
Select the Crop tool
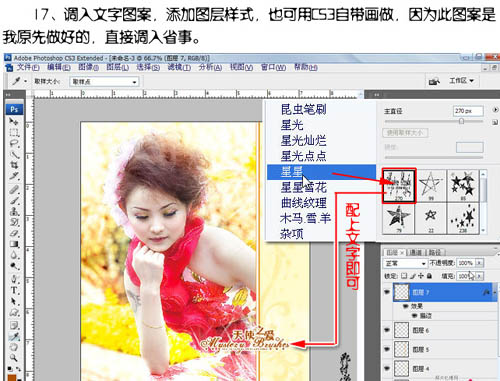pyautogui.click(x=14, y=165)
